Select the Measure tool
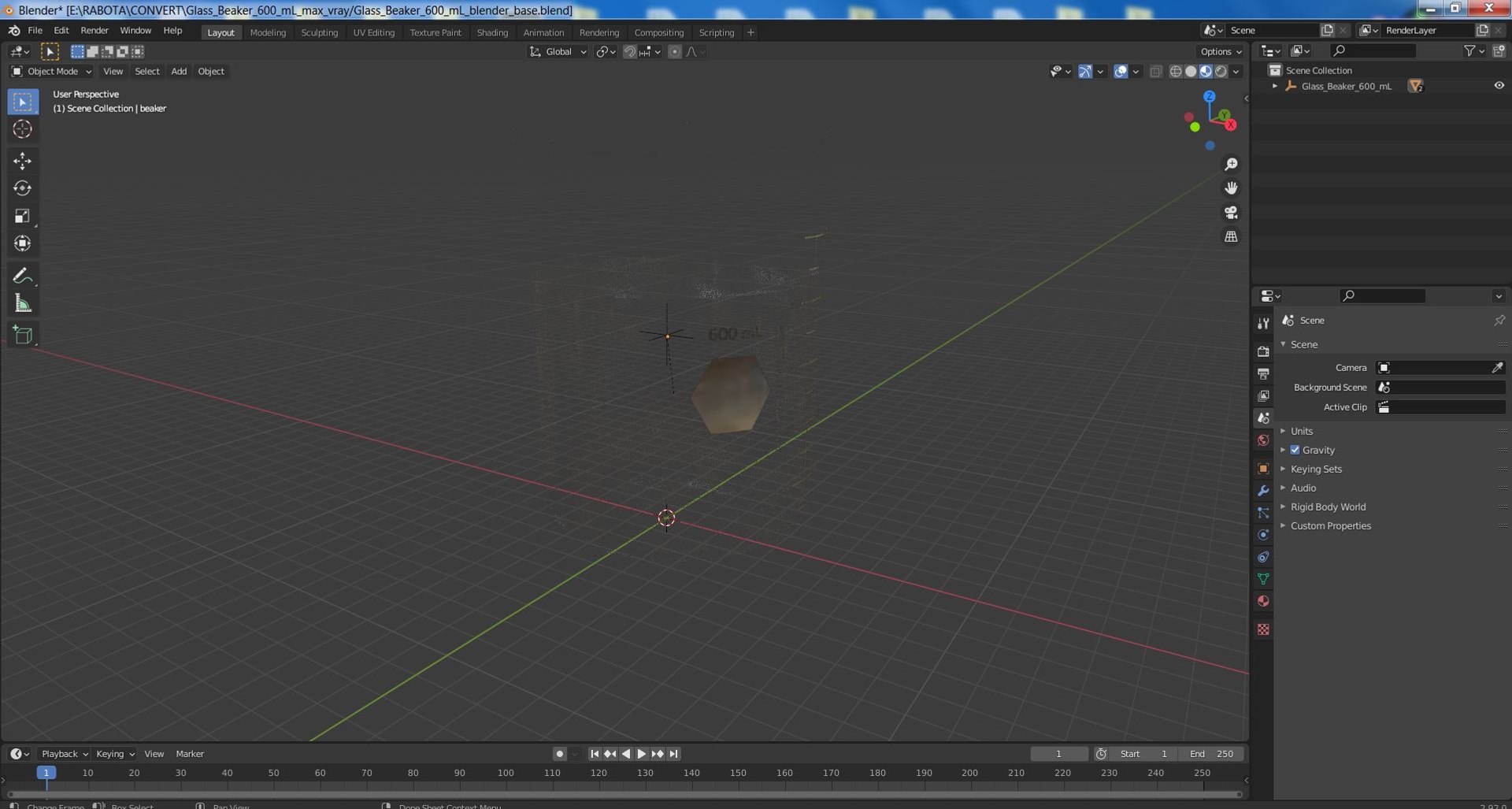The height and width of the screenshot is (809, 1512). click(x=22, y=303)
